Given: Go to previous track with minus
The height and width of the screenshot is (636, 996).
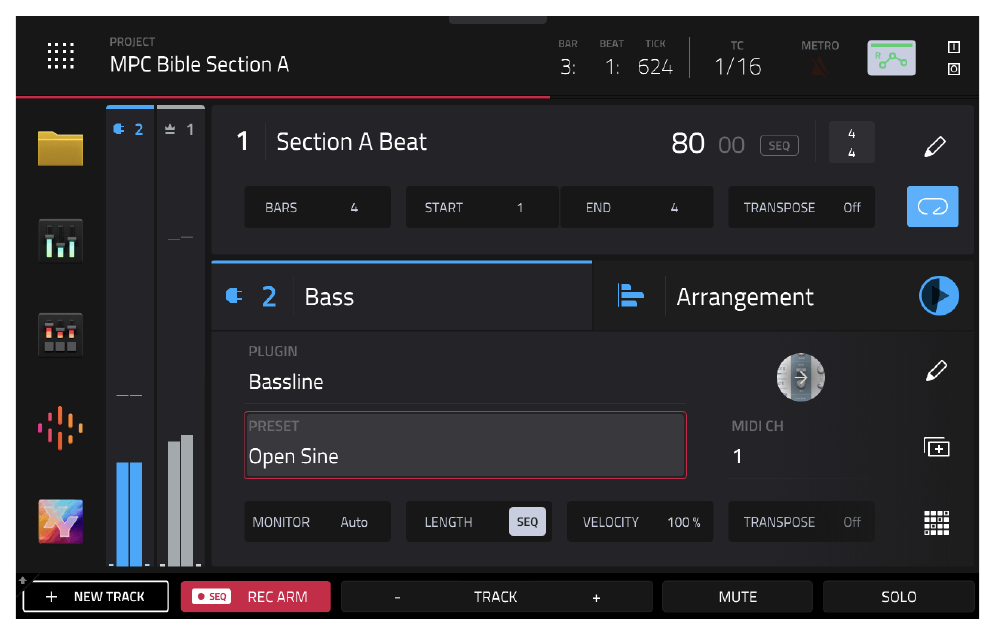Looking at the screenshot, I should tap(397, 597).
